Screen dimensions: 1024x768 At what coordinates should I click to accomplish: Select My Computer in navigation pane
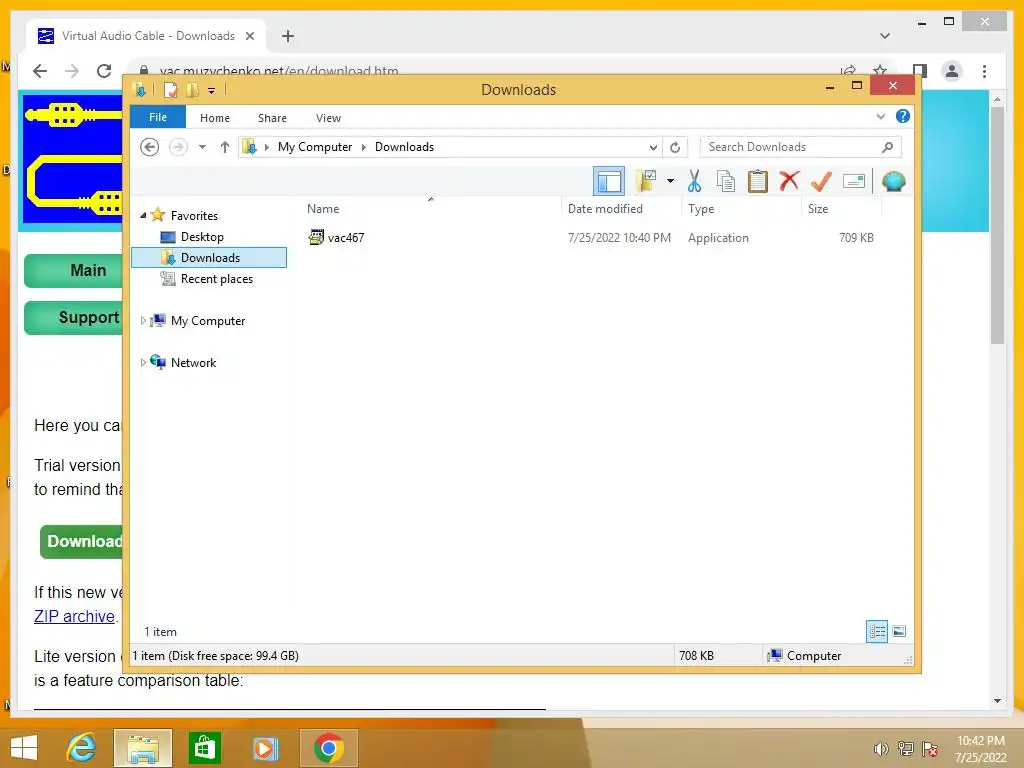(x=208, y=321)
